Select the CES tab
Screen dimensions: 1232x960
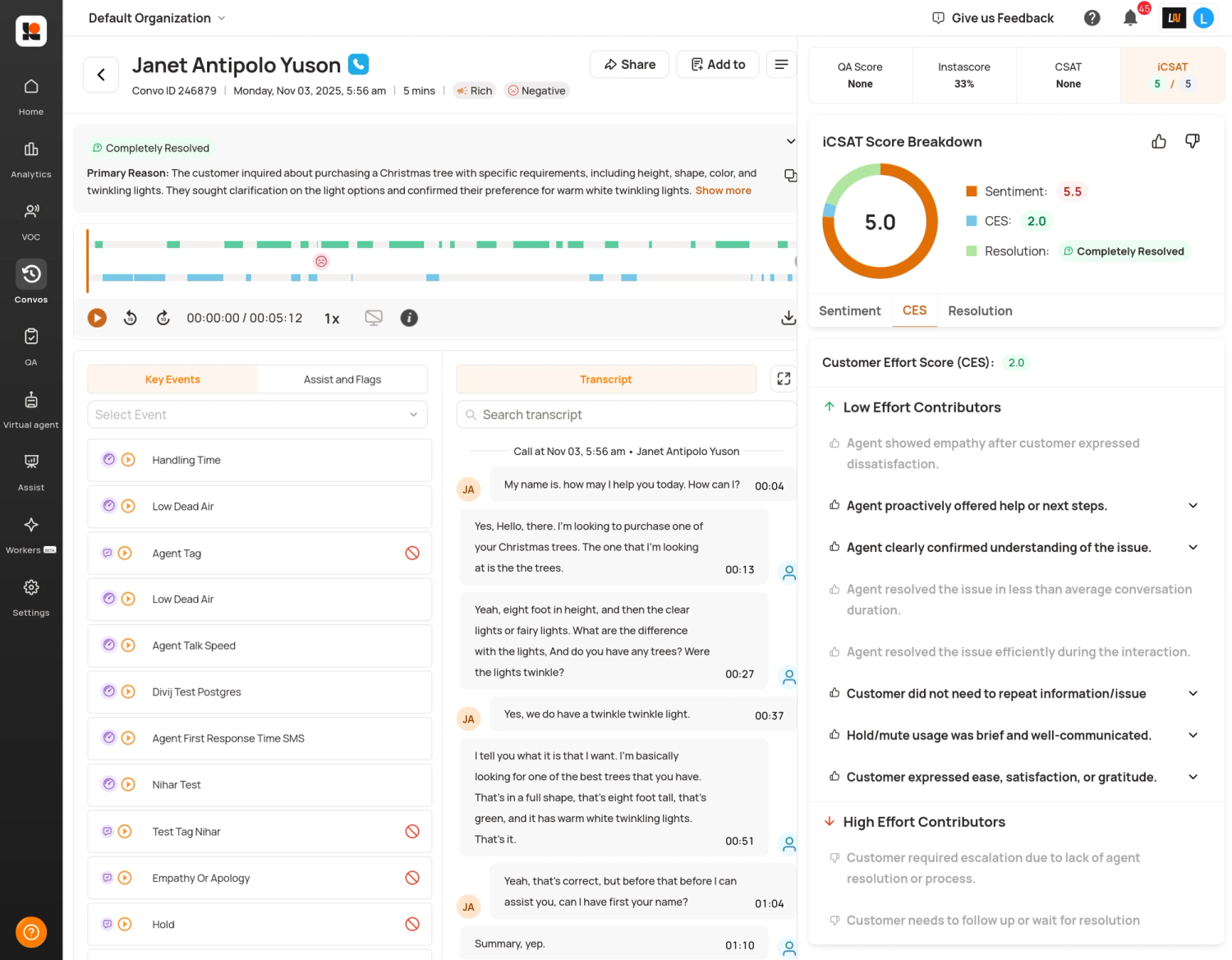point(914,310)
